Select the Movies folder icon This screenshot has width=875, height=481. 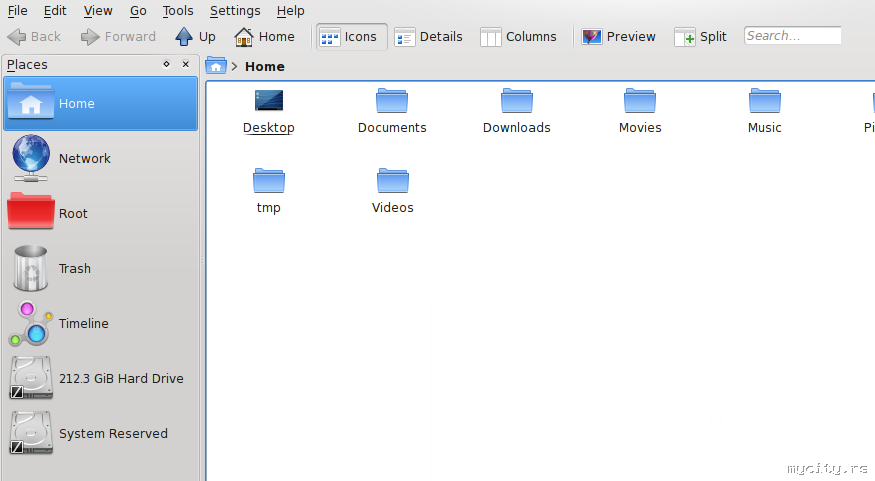click(640, 100)
